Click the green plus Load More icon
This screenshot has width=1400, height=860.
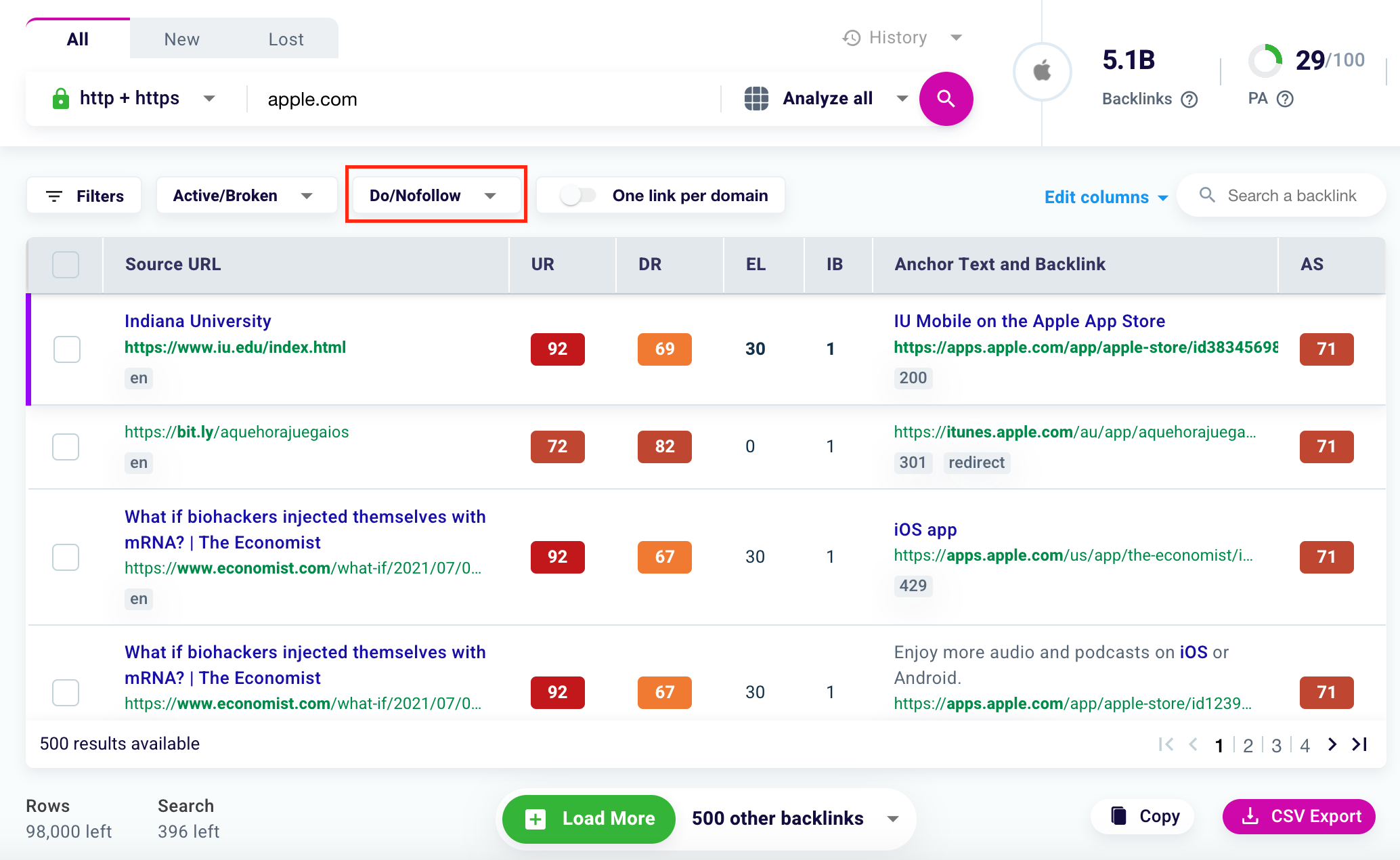pyautogui.click(x=535, y=819)
